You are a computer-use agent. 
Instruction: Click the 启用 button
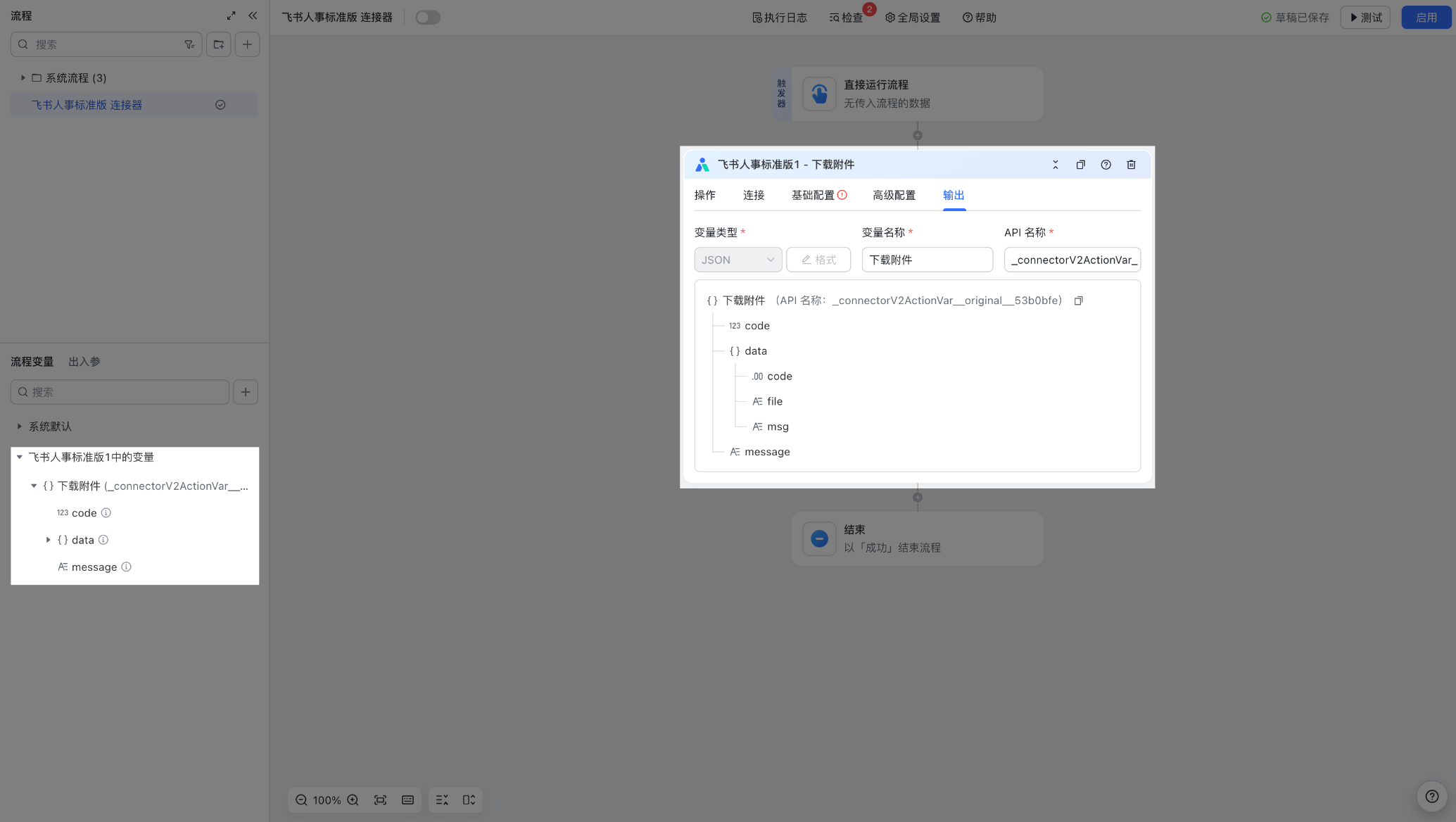coord(1426,18)
